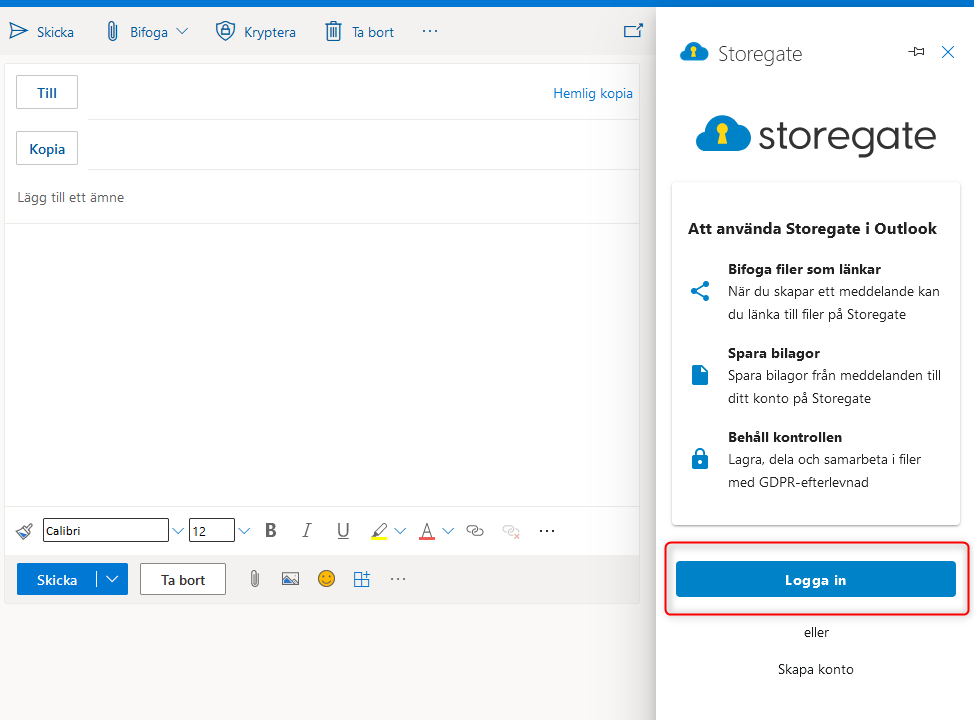Viewport: 974px width, 720px height.
Task: Click the 'Lägg till ett ämne' subject field
Action: click(x=322, y=198)
